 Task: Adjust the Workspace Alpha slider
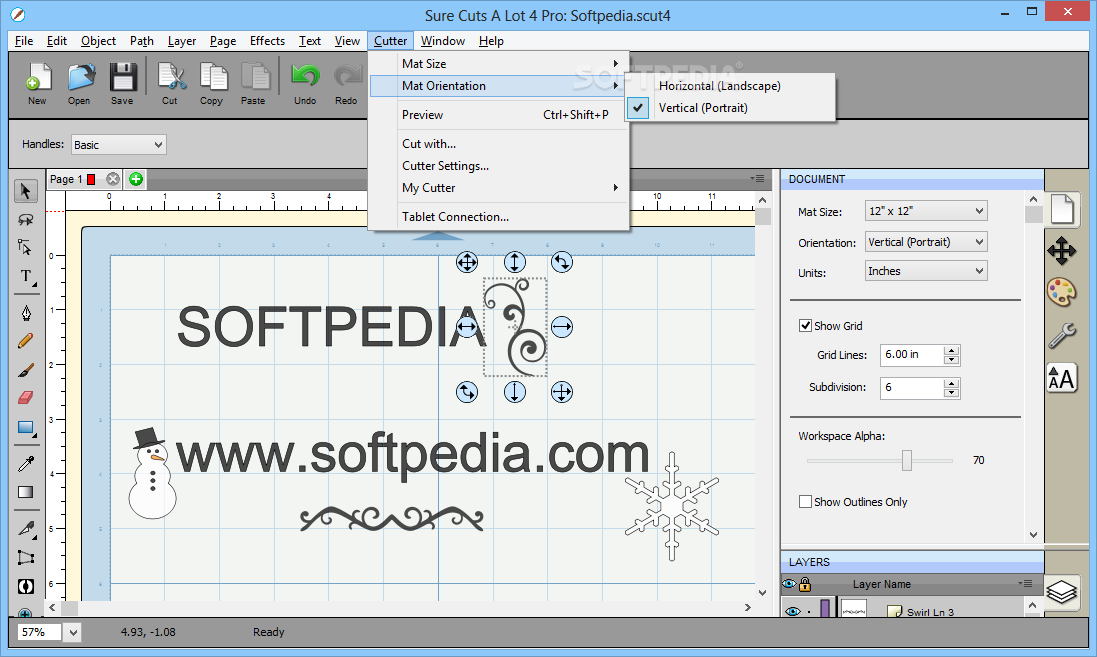pos(907,460)
